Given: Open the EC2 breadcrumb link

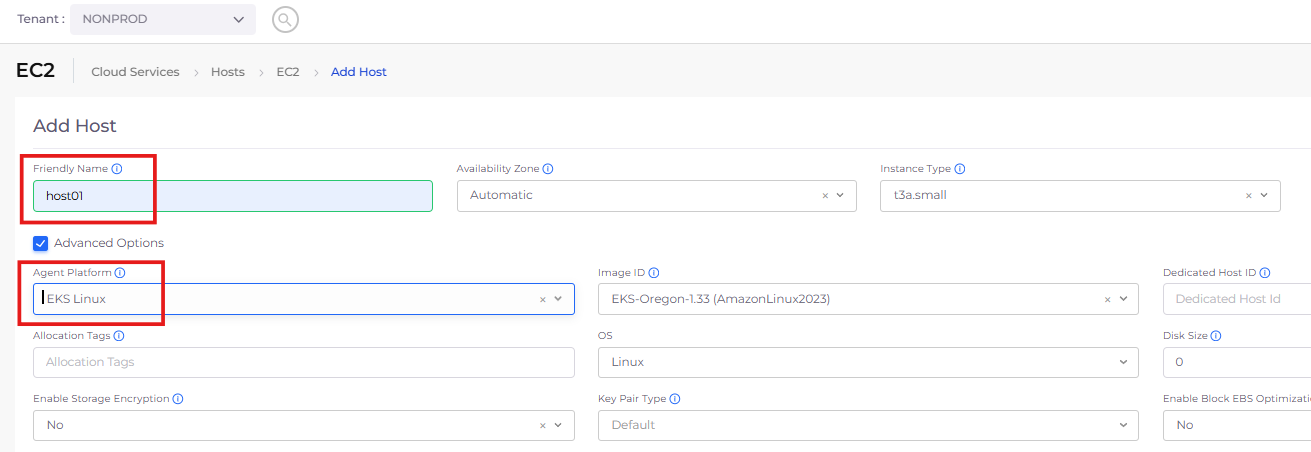Looking at the screenshot, I should tap(288, 72).
